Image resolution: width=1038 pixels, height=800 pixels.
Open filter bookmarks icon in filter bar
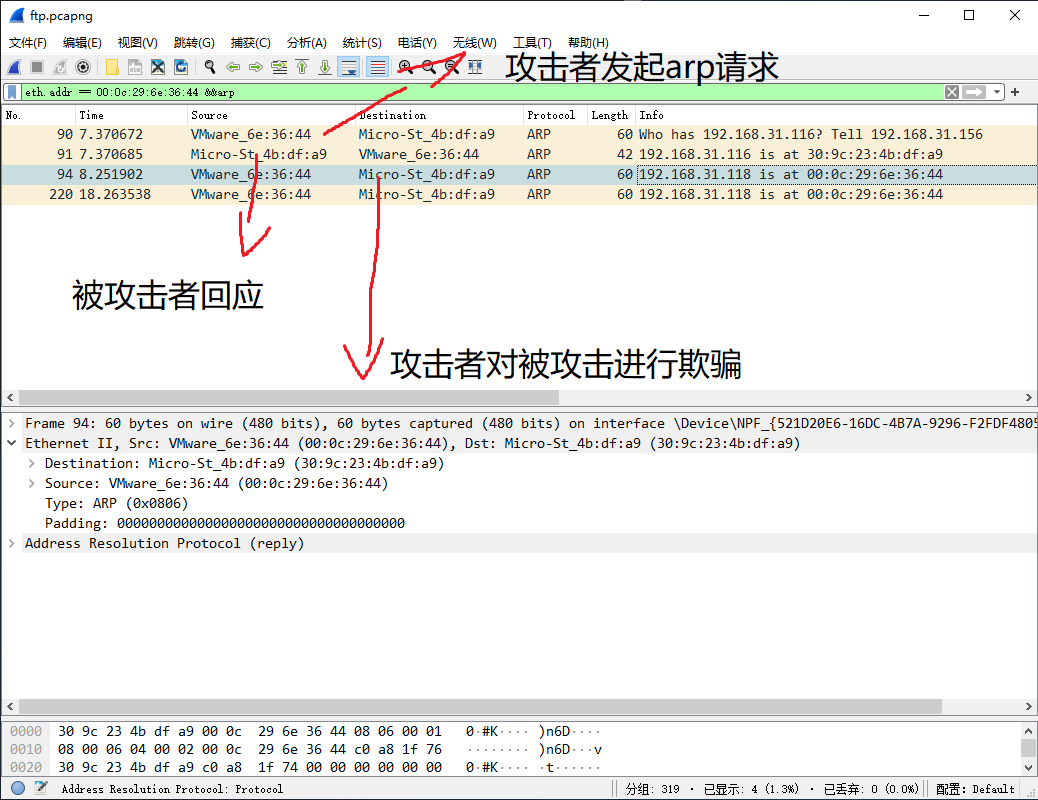12,92
